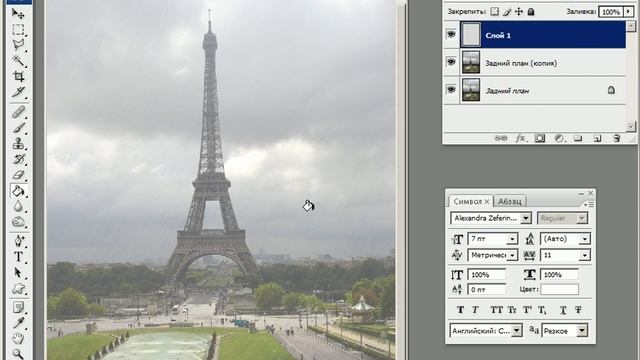Image resolution: width=640 pixels, height=360 pixels.
Task: Toggle Underline style
Action: point(563,310)
